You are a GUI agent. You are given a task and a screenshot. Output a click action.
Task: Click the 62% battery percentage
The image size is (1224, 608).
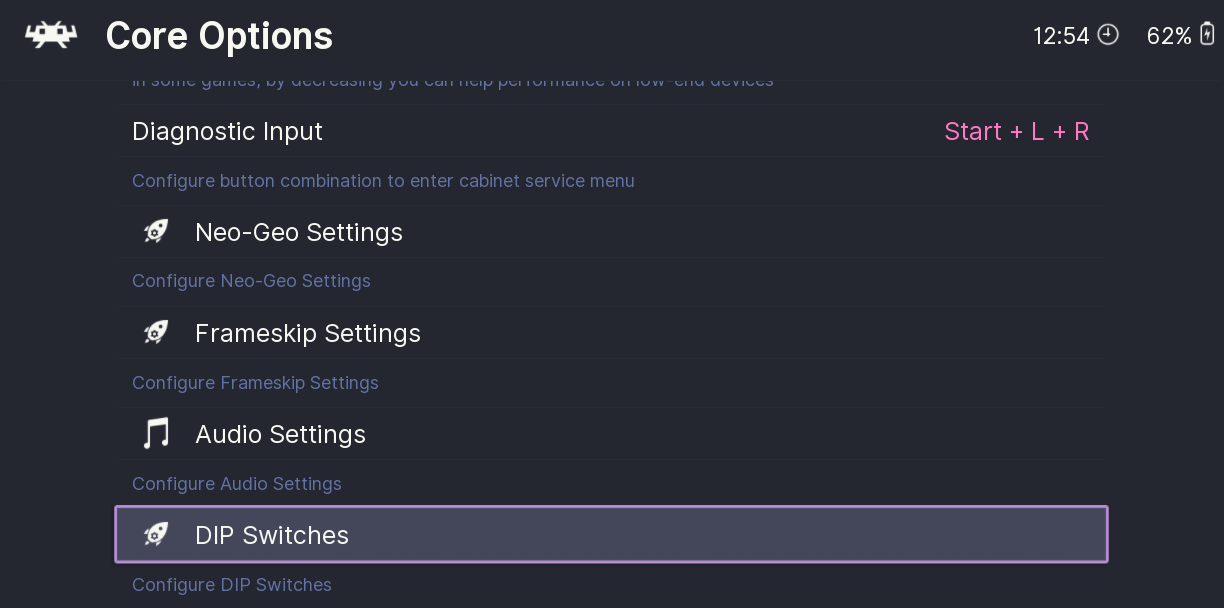coord(1169,36)
